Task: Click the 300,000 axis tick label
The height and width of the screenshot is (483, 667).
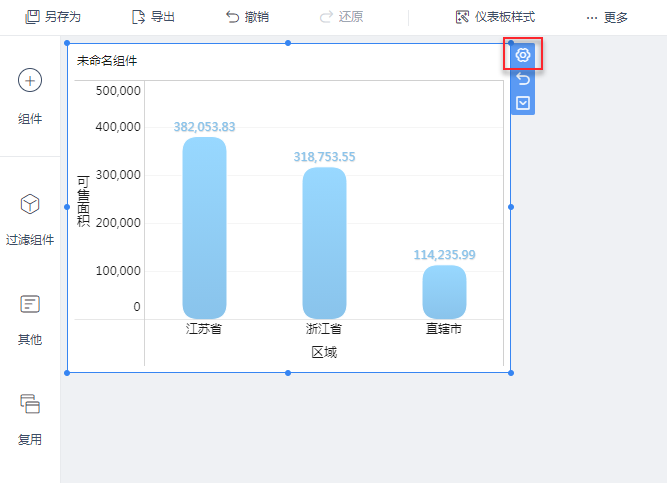Action: coord(118,174)
